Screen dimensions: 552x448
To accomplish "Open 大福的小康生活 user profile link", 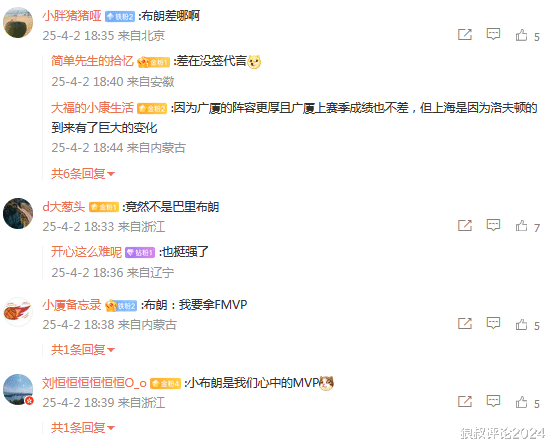I will (93, 108).
